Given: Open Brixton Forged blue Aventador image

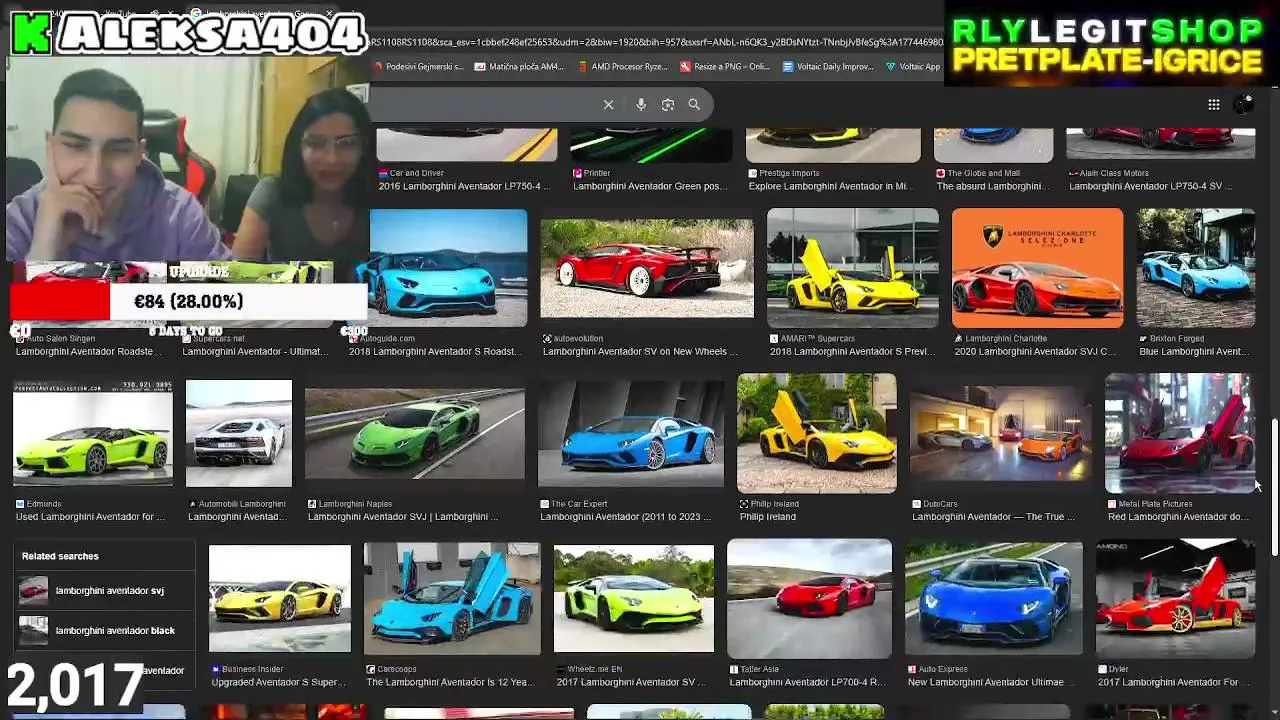Looking at the screenshot, I should point(1195,268).
